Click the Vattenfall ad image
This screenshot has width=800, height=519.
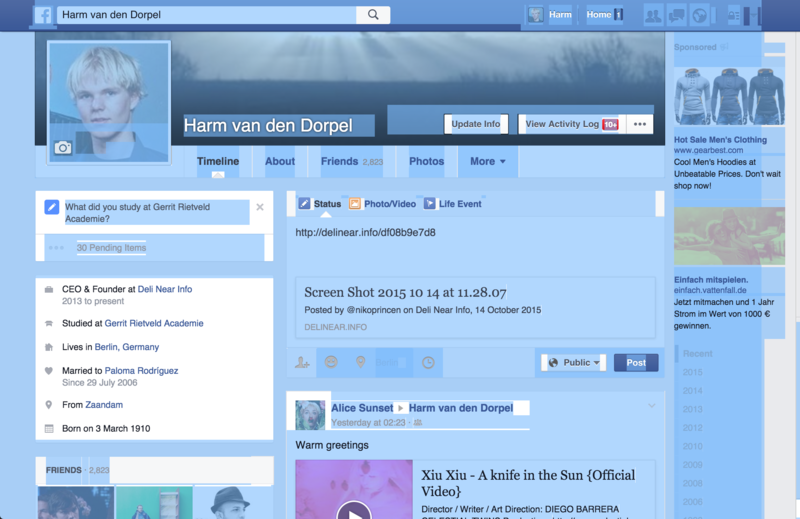click(x=729, y=236)
